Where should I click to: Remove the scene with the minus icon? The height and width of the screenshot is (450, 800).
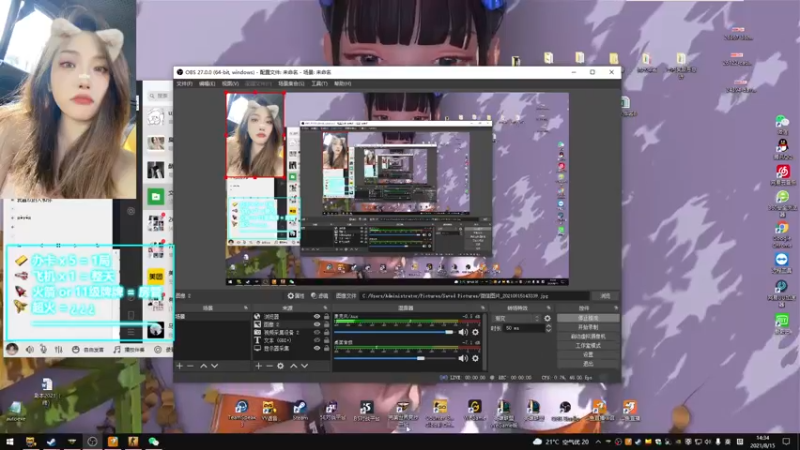[190, 366]
